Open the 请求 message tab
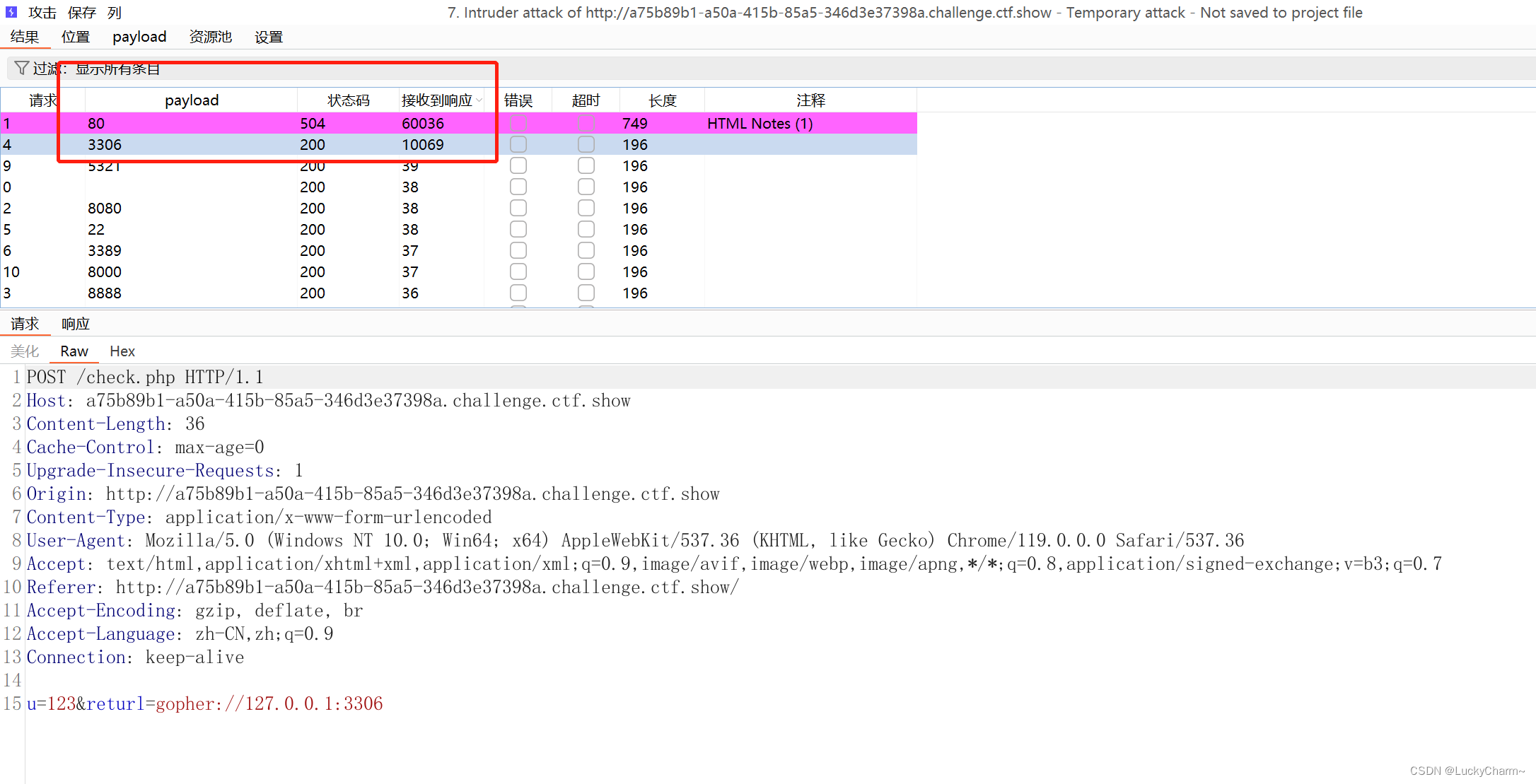Image resolution: width=1536 pixels, height=784 pixels. [x=25, y=324]
